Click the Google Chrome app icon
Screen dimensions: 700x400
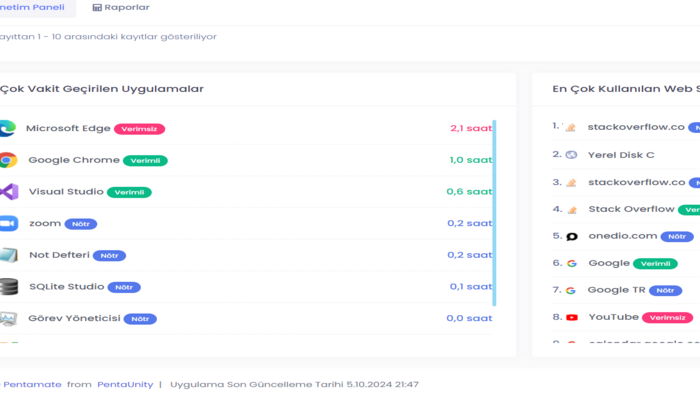tap(7, 160)
